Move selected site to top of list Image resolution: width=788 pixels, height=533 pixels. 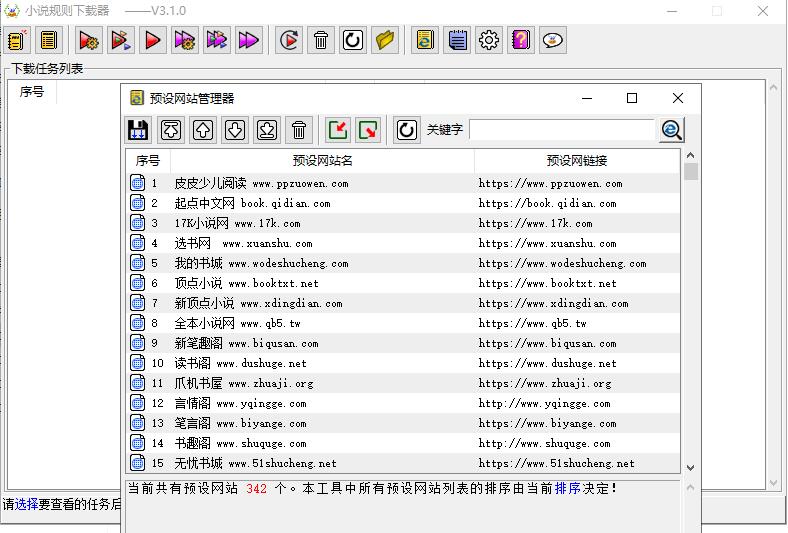pyautogui.click(x=171, y=130)
